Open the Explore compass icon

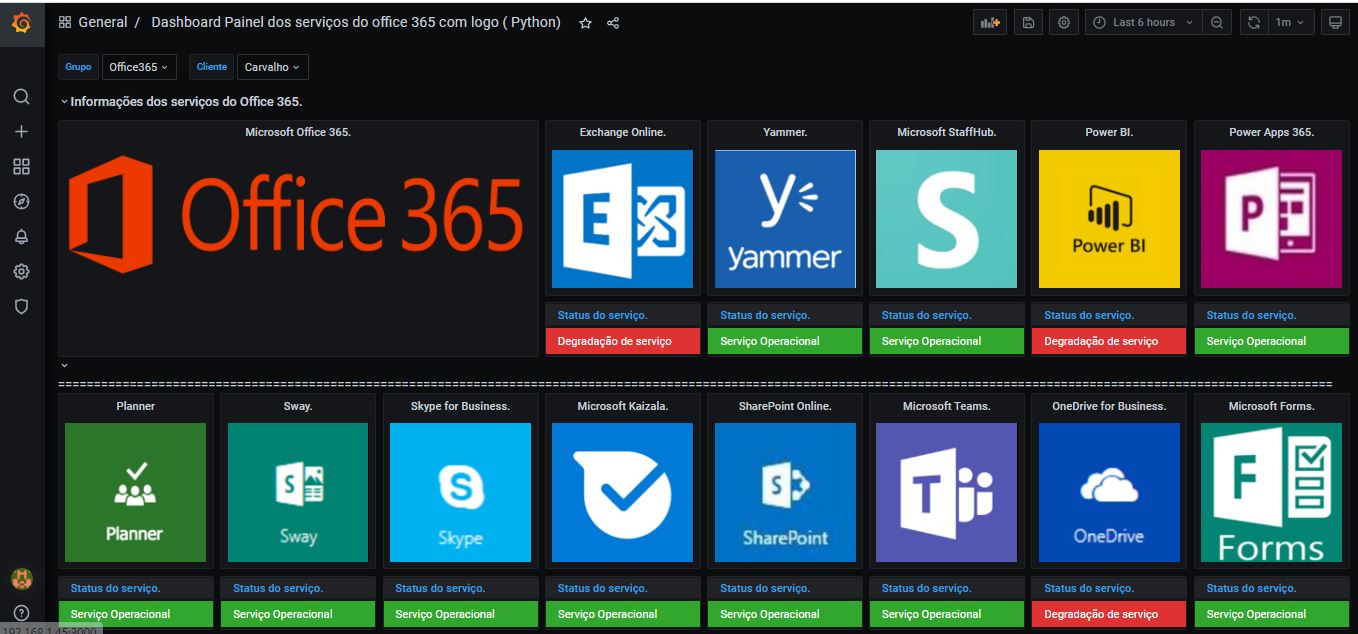(21, 202)
